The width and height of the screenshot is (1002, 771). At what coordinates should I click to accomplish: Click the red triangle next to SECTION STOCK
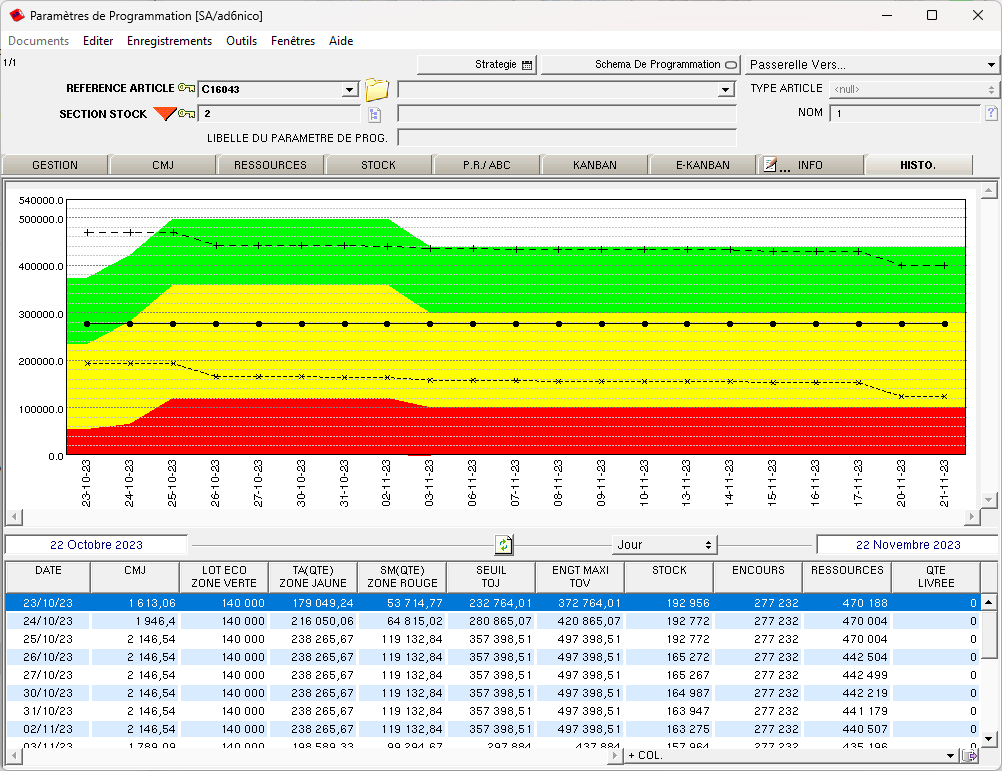click(x=164, y=114)
